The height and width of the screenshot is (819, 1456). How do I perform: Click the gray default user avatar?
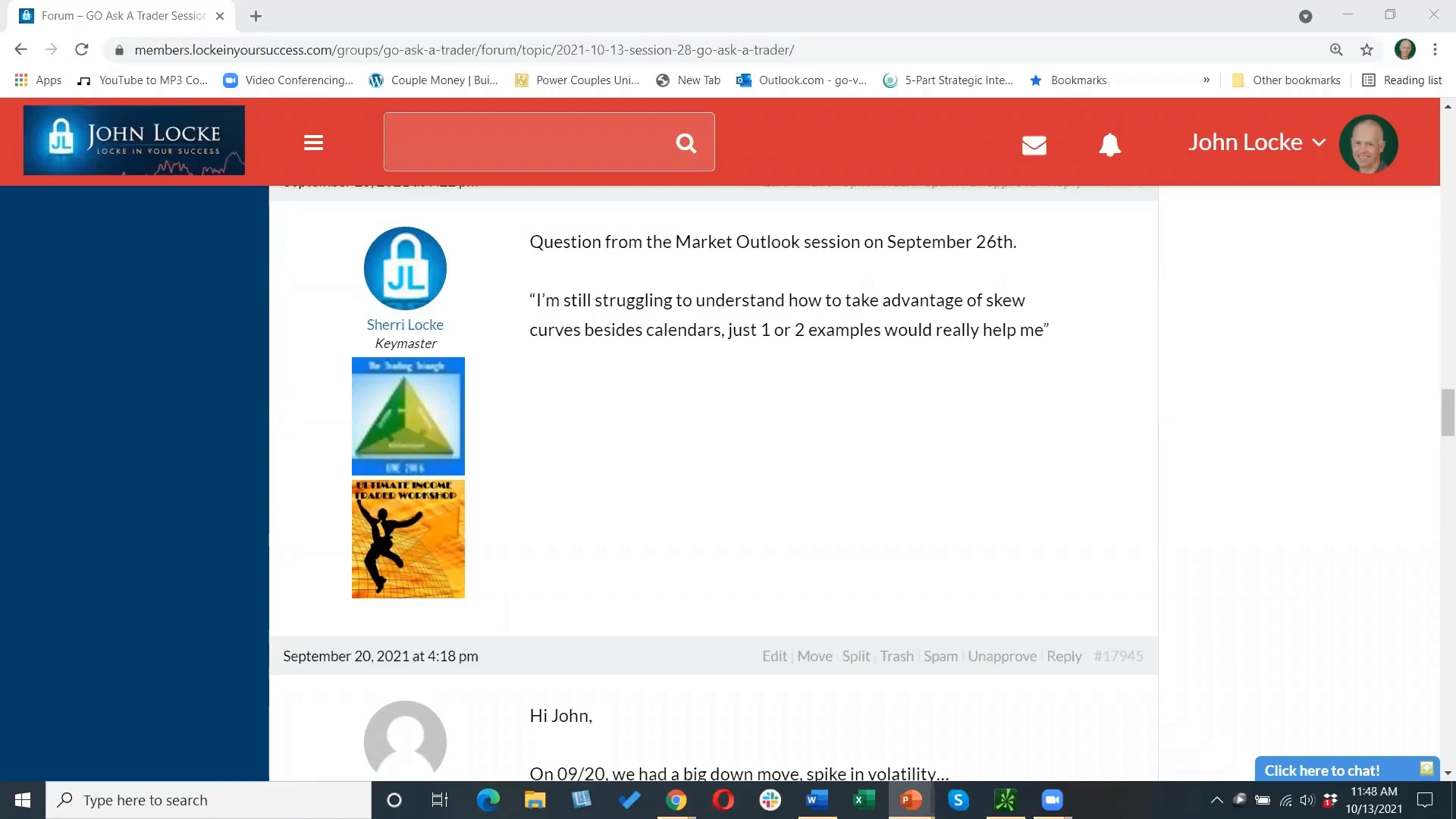(405, 741)
